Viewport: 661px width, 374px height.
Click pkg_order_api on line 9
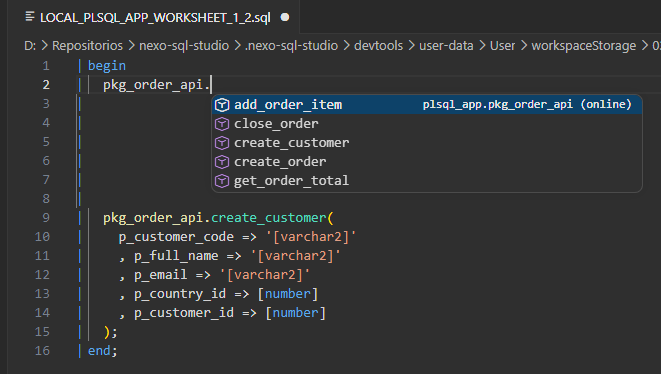[x=153, y=218]
